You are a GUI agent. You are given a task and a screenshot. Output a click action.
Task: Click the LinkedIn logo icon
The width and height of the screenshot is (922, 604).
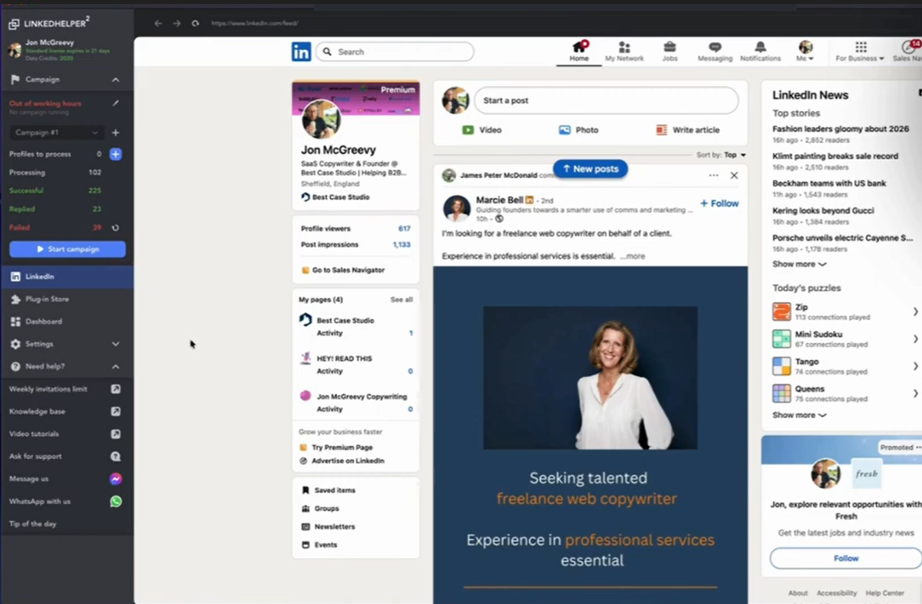(x=301, y=52)
